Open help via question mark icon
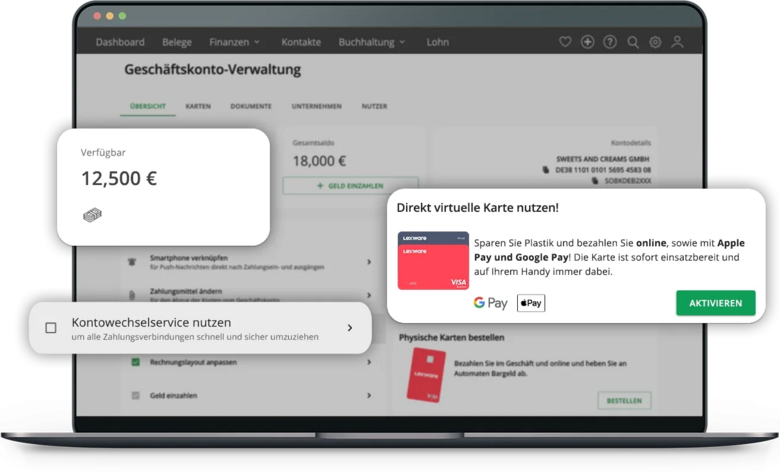The height and width of the screenshot is (476, 780). point(610,42)
